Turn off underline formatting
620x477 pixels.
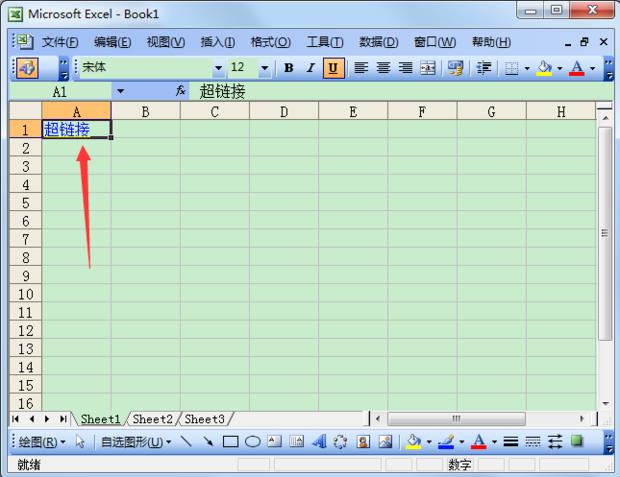point(332,68)
